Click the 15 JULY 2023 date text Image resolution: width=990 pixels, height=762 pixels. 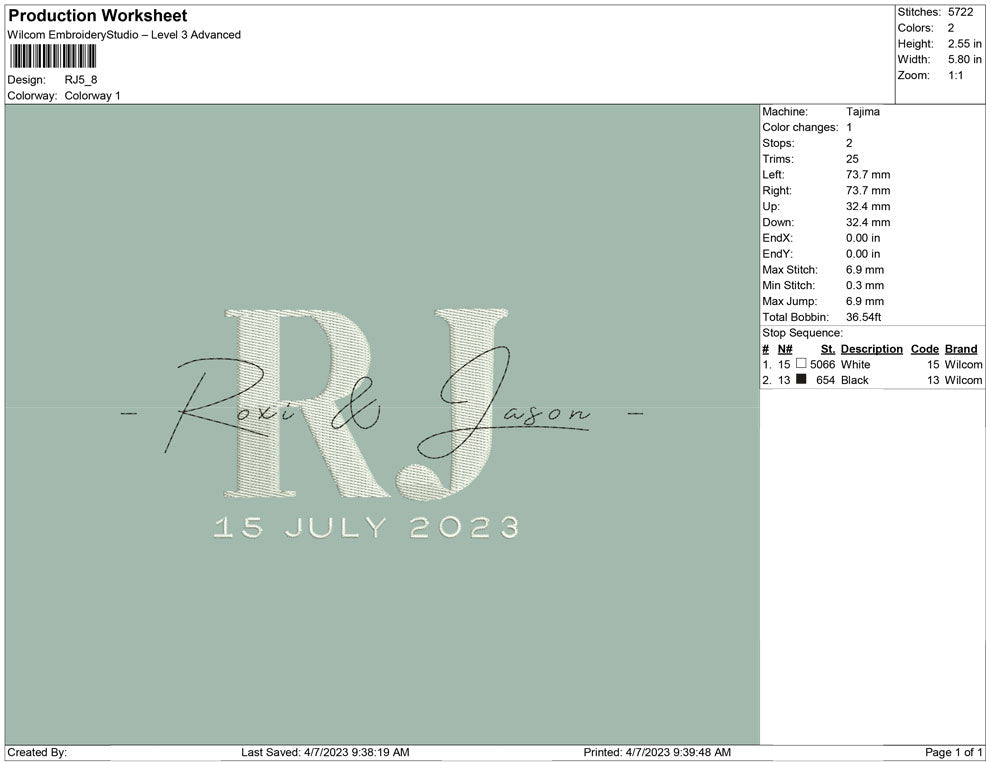[x=366, y=527]
